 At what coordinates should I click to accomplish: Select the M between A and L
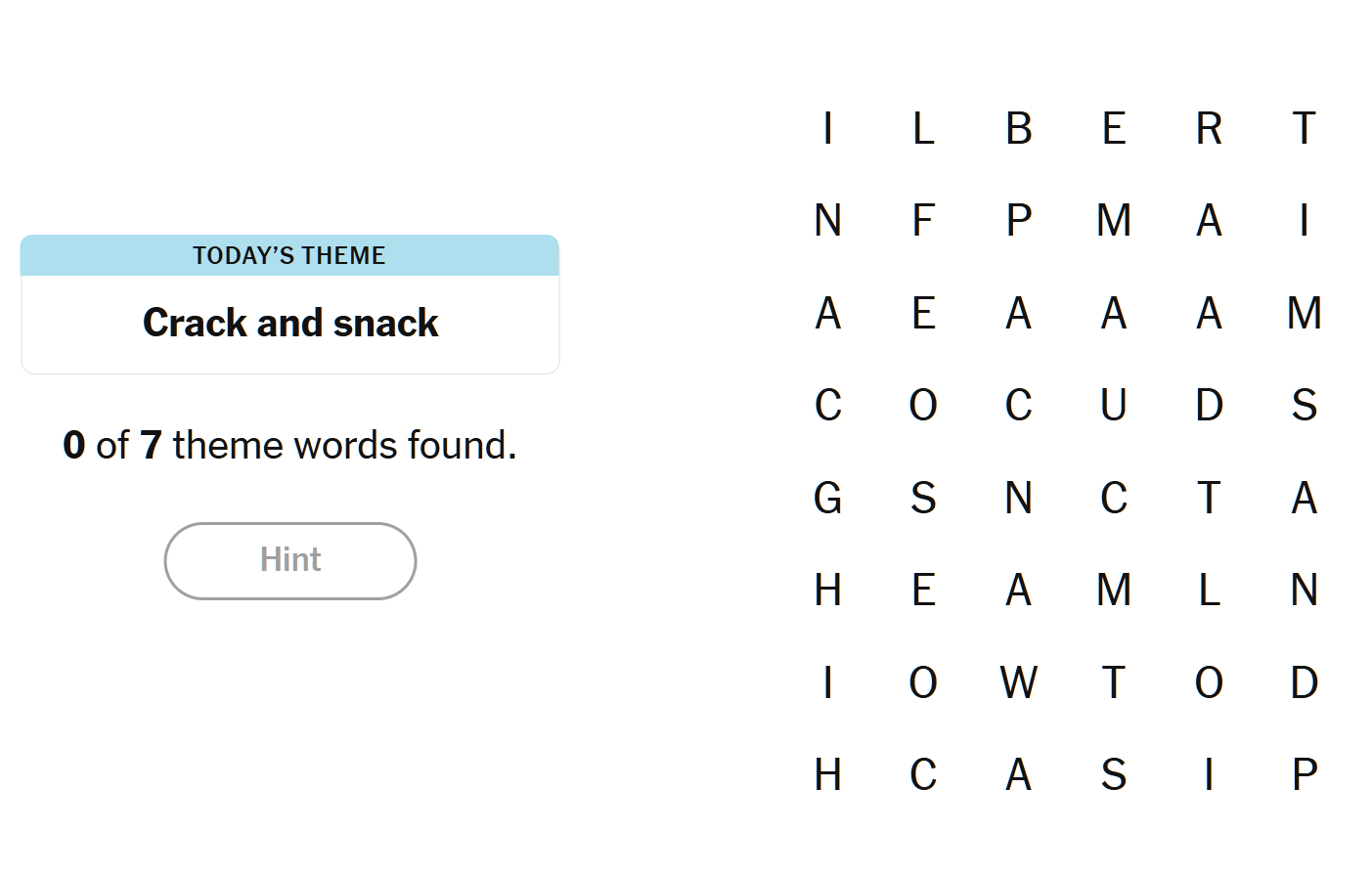click(1114, 590)
